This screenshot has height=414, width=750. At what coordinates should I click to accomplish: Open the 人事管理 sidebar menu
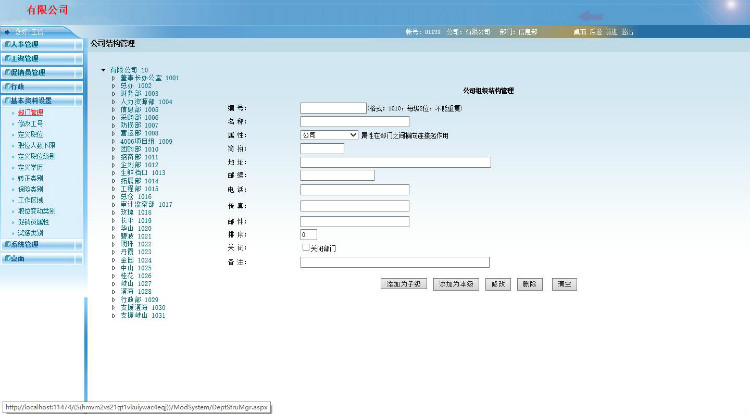42,44
